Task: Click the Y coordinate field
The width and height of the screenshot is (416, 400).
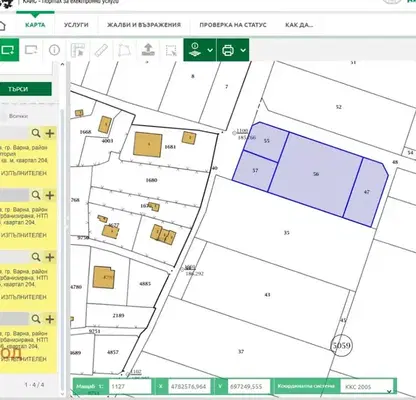Action: click(249, 387)
